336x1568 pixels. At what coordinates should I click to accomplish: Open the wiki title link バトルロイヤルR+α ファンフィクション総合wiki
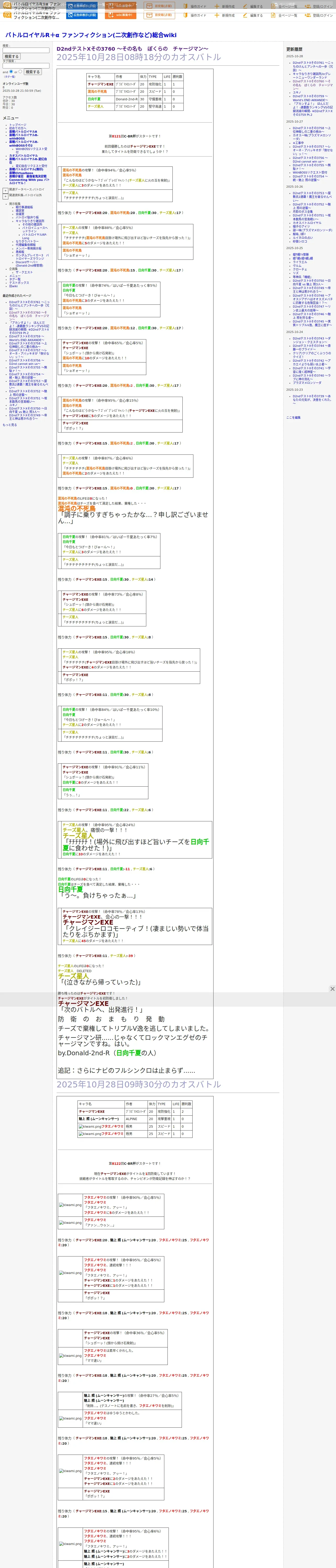[91, 35]
